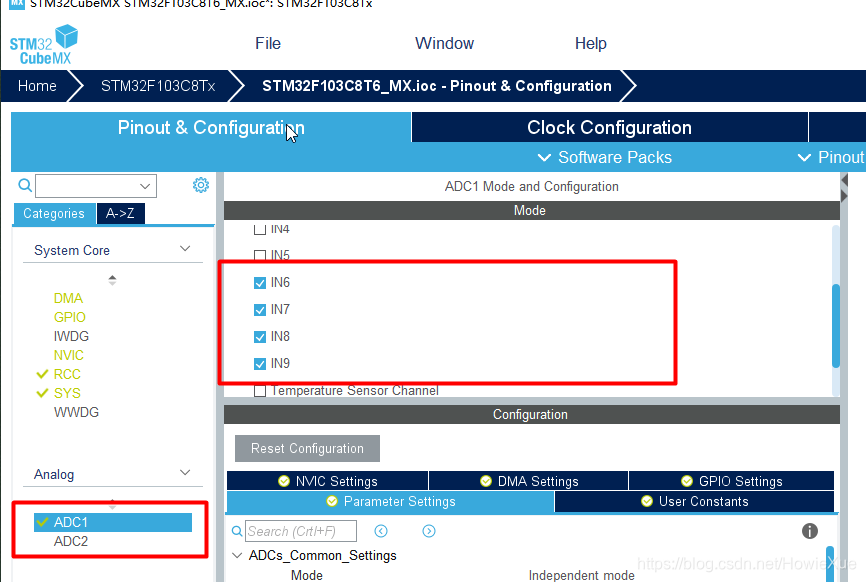Open the Software Packs dropdown
The width and height of the screenshot is (866, 582).
605,157
